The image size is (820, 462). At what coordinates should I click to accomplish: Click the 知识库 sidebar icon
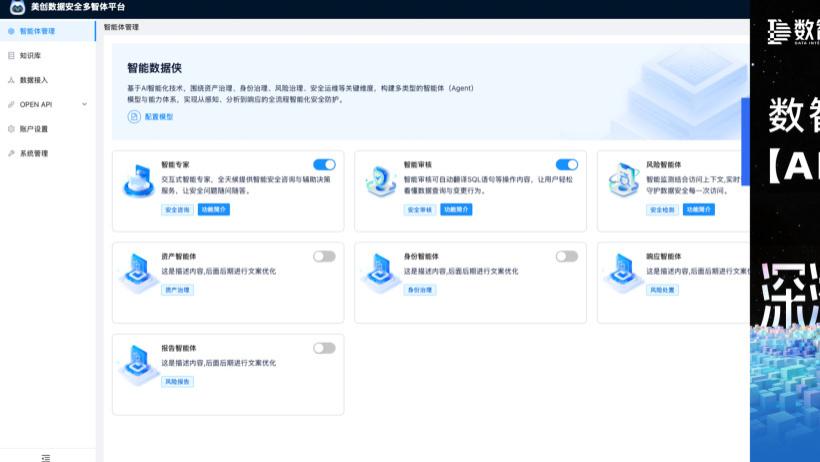(11, 55)
